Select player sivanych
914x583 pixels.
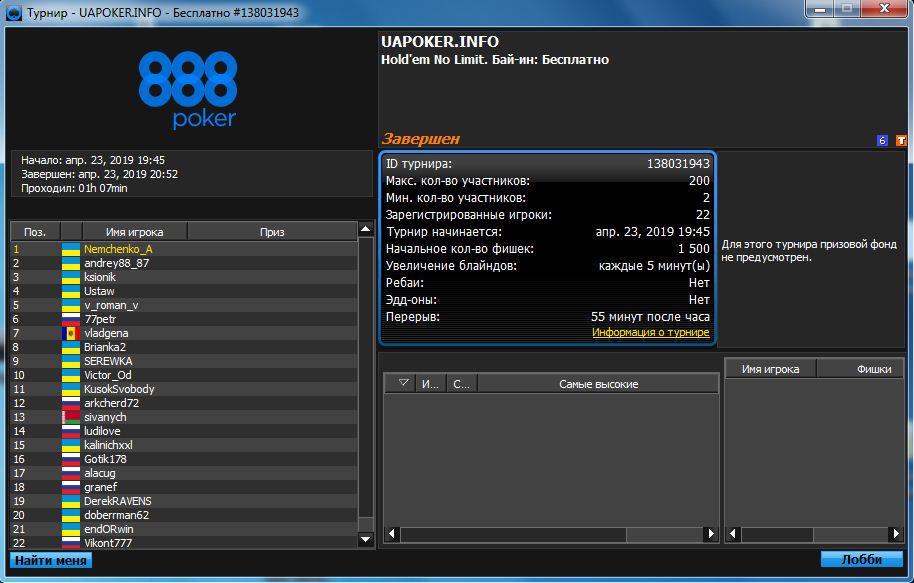tap(184, 417)
